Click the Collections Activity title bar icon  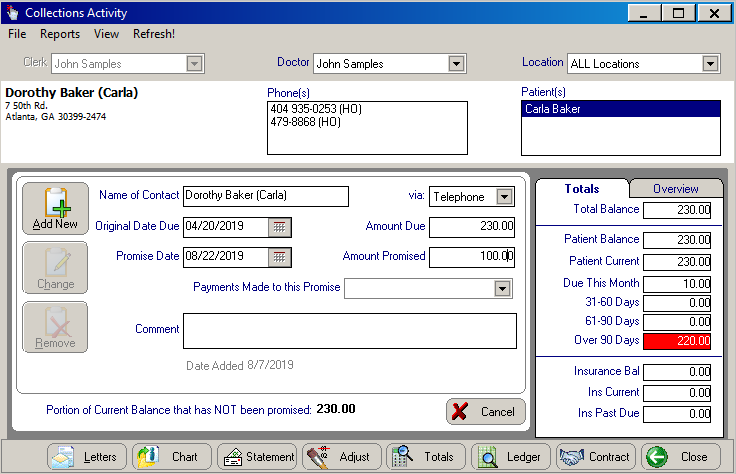point(13,13)
